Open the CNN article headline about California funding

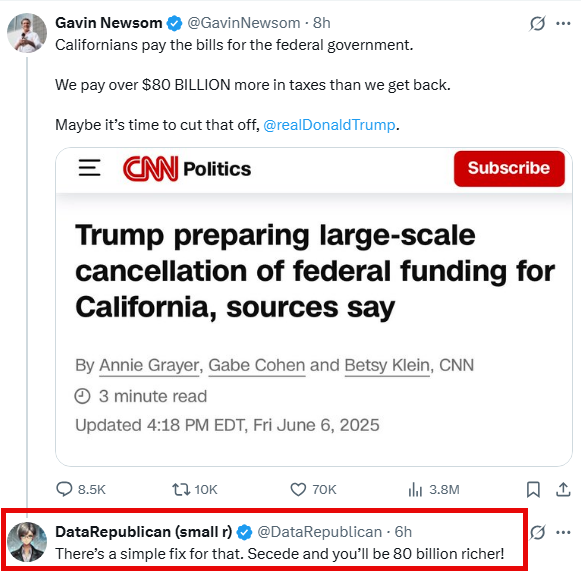315,271
